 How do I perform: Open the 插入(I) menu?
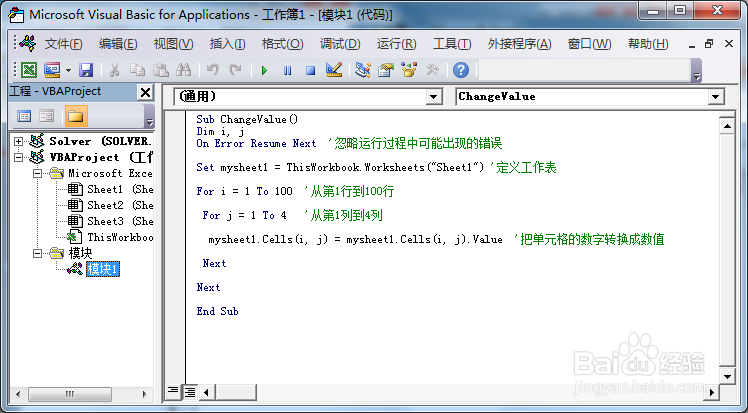pyautogui.click(x=228, y=44)
